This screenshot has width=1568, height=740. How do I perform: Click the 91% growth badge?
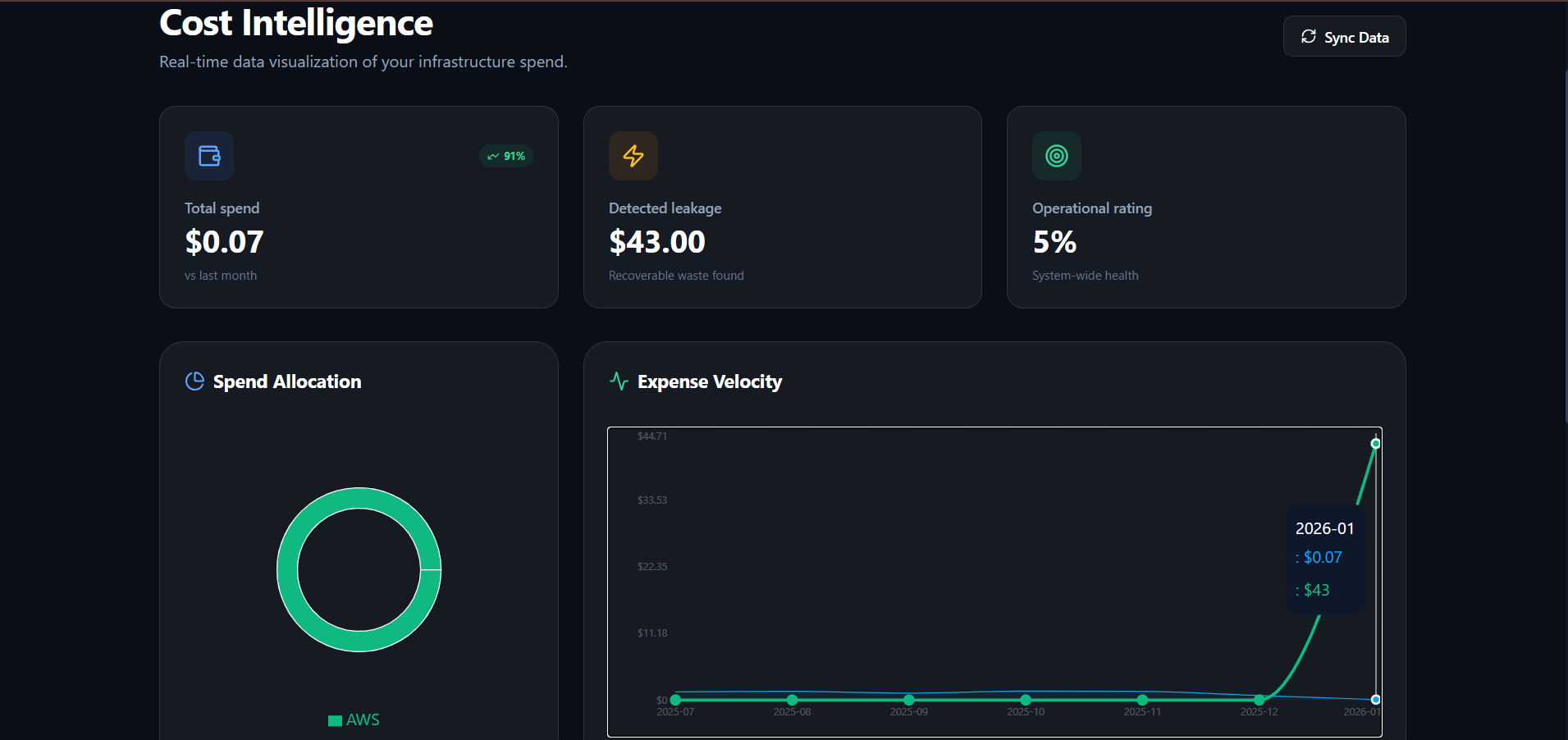[505, 156]
